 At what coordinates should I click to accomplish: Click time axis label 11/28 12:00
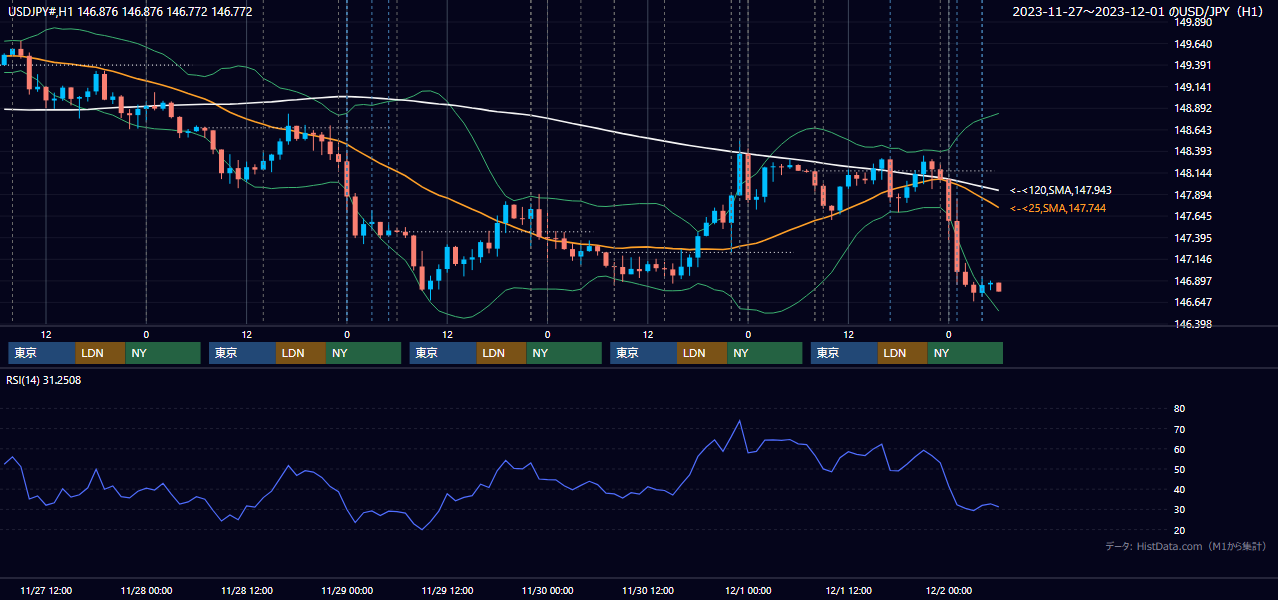click(246, 590)
